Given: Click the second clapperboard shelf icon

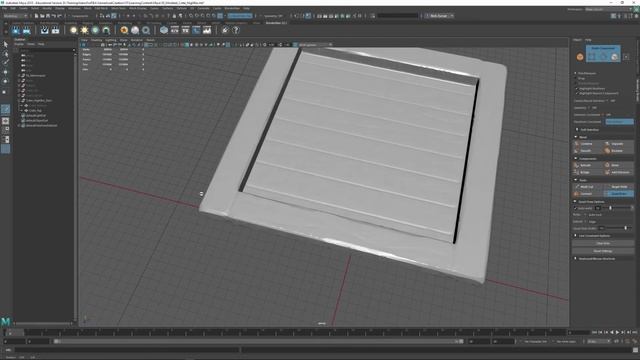Looking at the screenshot, I should (55, 30).
